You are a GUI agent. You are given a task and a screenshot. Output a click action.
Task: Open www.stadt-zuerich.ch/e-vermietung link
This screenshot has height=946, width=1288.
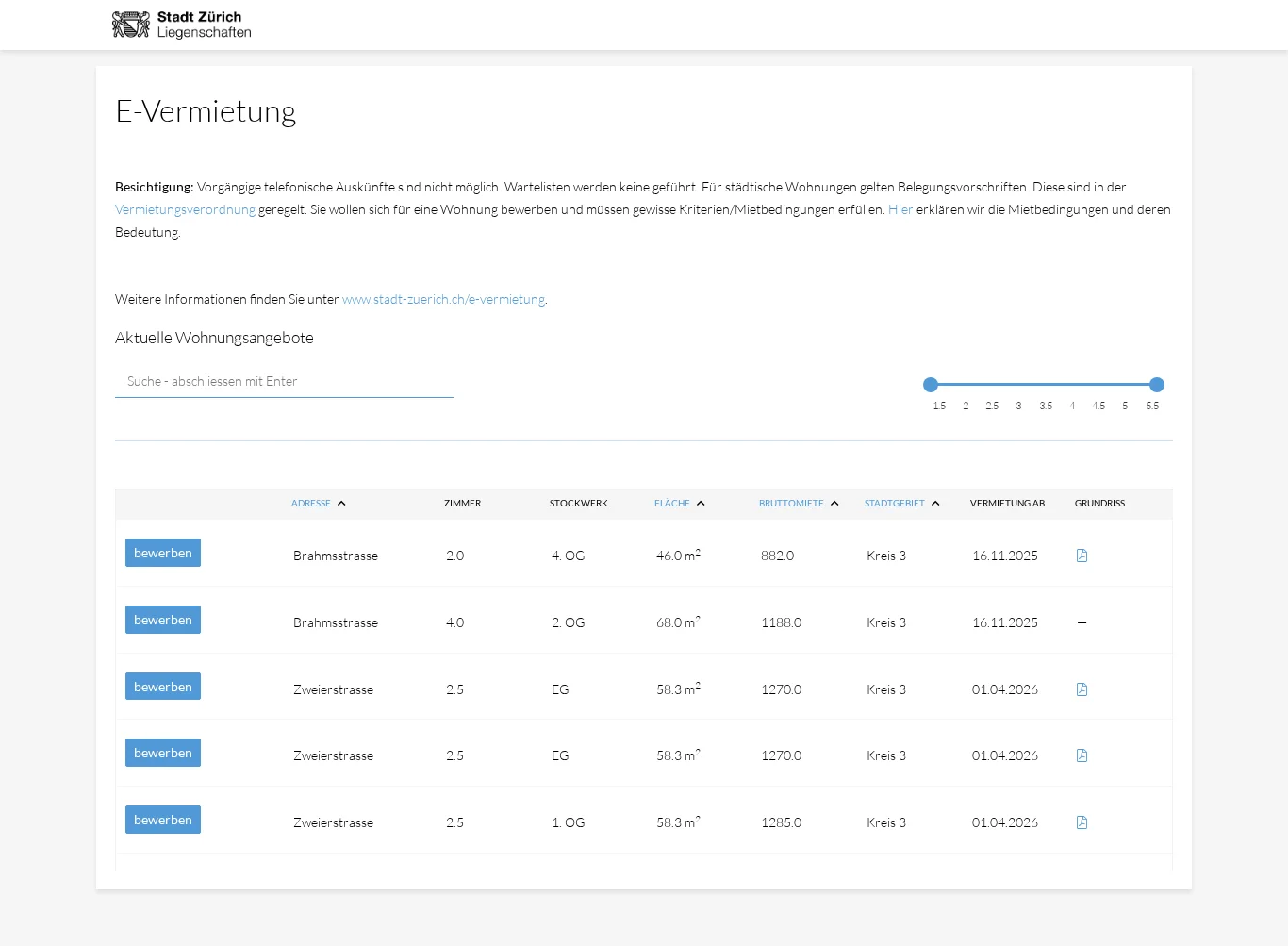point(443,299)
